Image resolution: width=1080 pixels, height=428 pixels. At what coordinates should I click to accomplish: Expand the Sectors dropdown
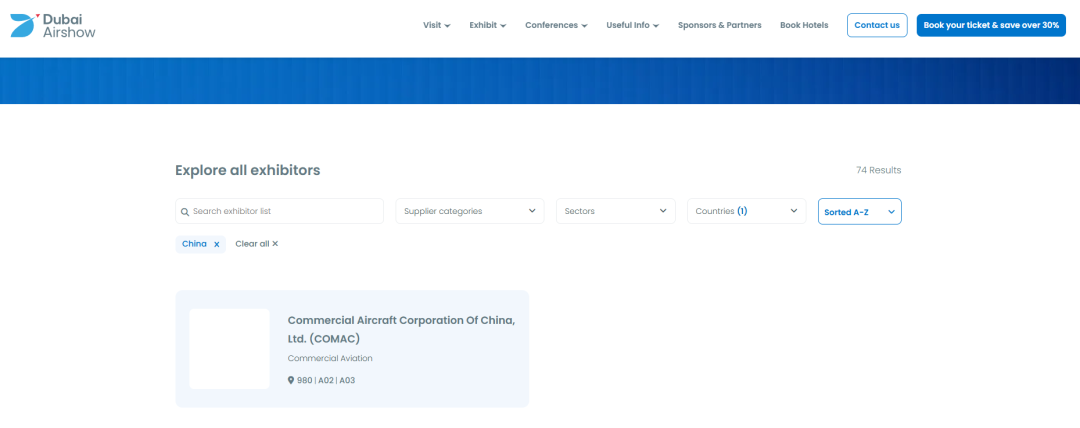[616, 212]
